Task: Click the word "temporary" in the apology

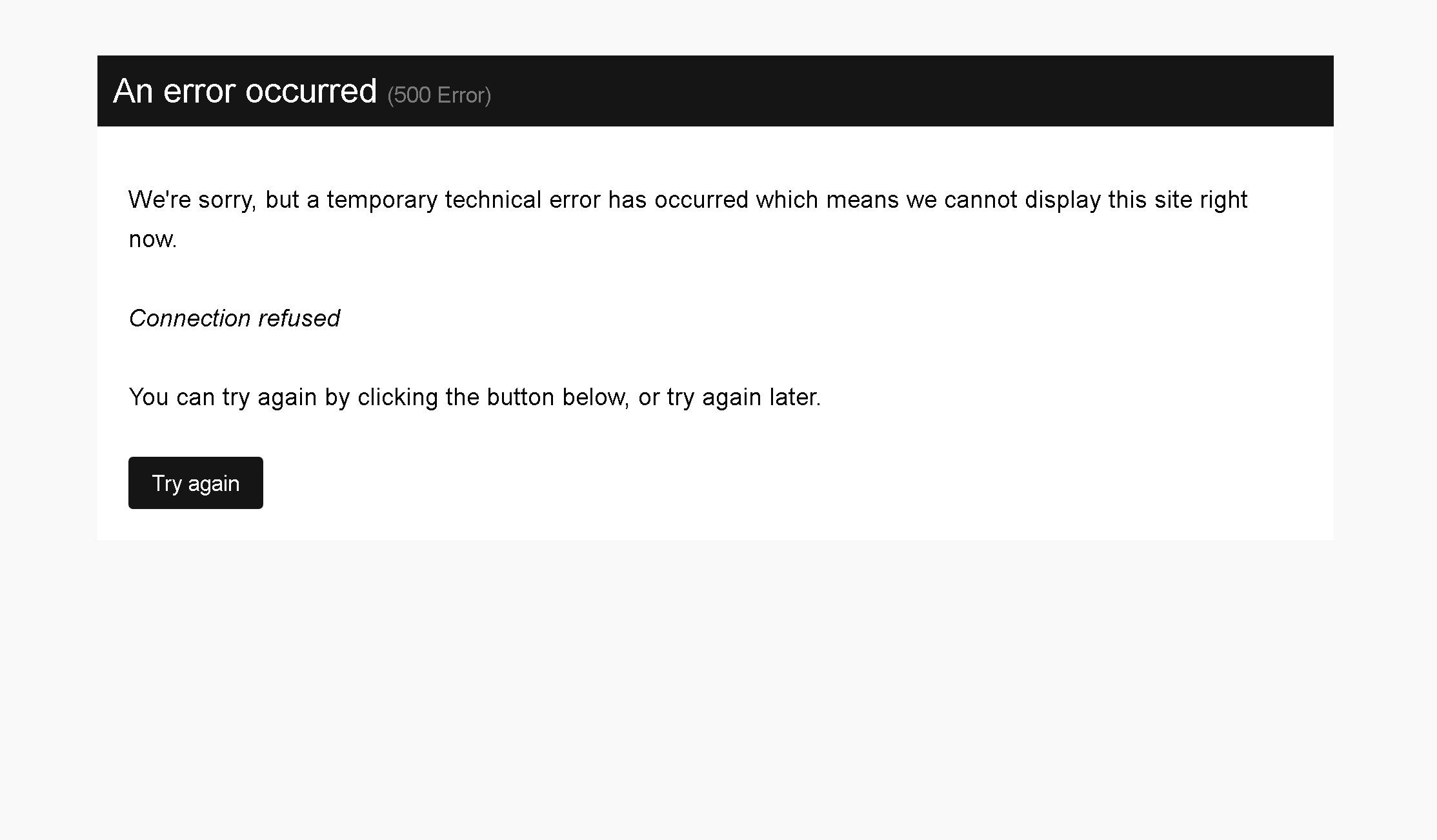Action: tap(382, 200)
